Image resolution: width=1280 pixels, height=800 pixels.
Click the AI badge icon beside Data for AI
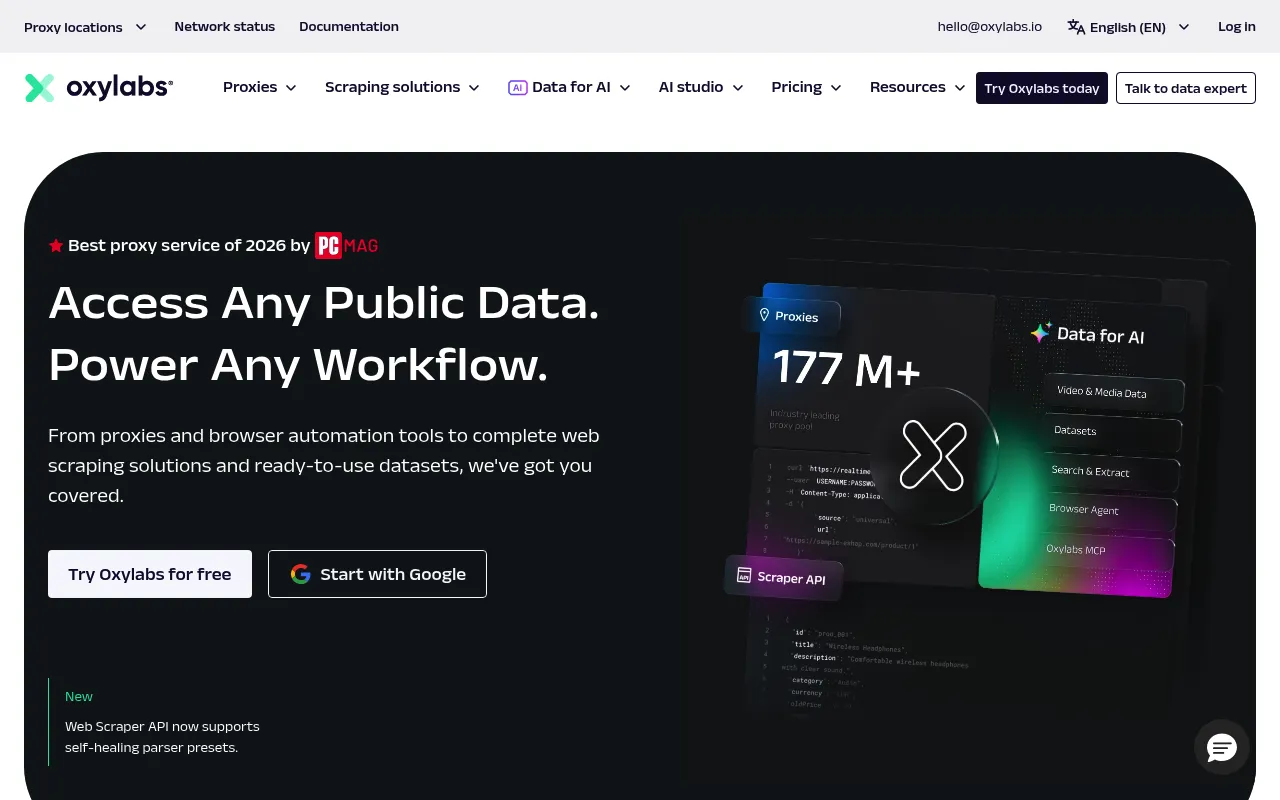(517, 87)
